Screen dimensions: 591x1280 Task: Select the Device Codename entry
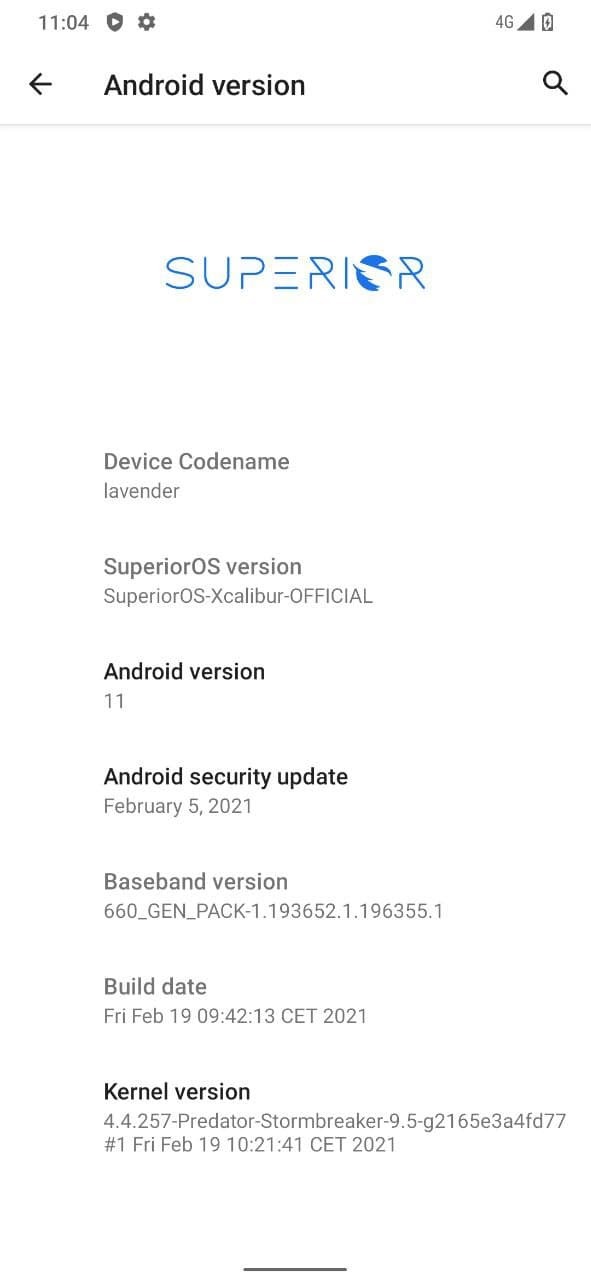[x=295, y=475]
